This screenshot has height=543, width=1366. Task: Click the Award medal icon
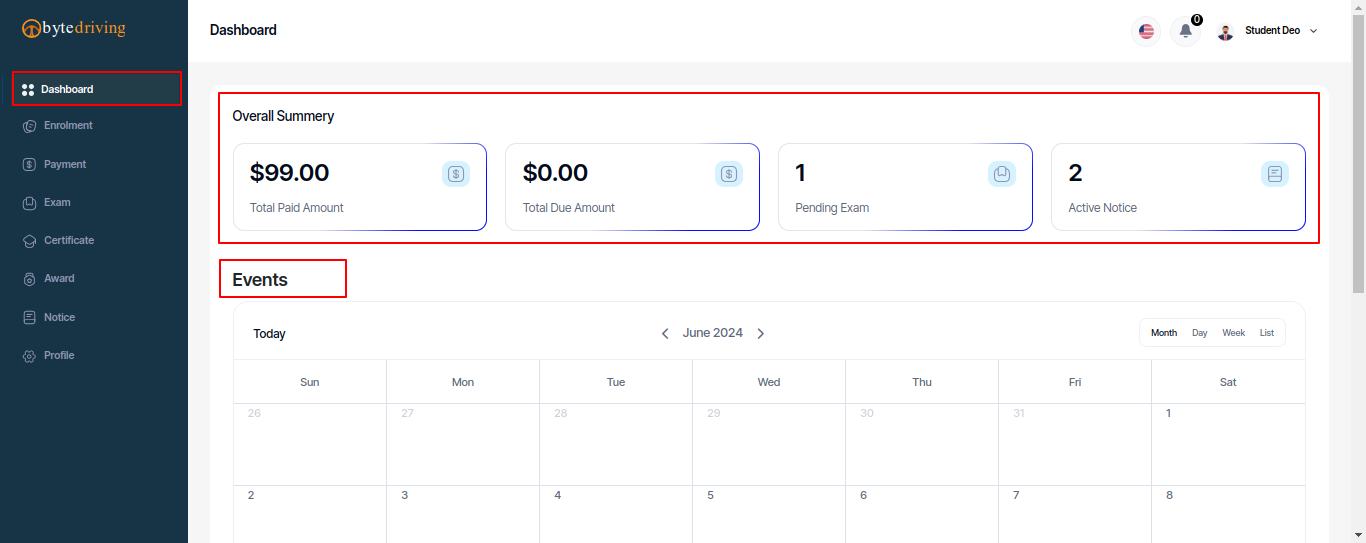point(29,279)
